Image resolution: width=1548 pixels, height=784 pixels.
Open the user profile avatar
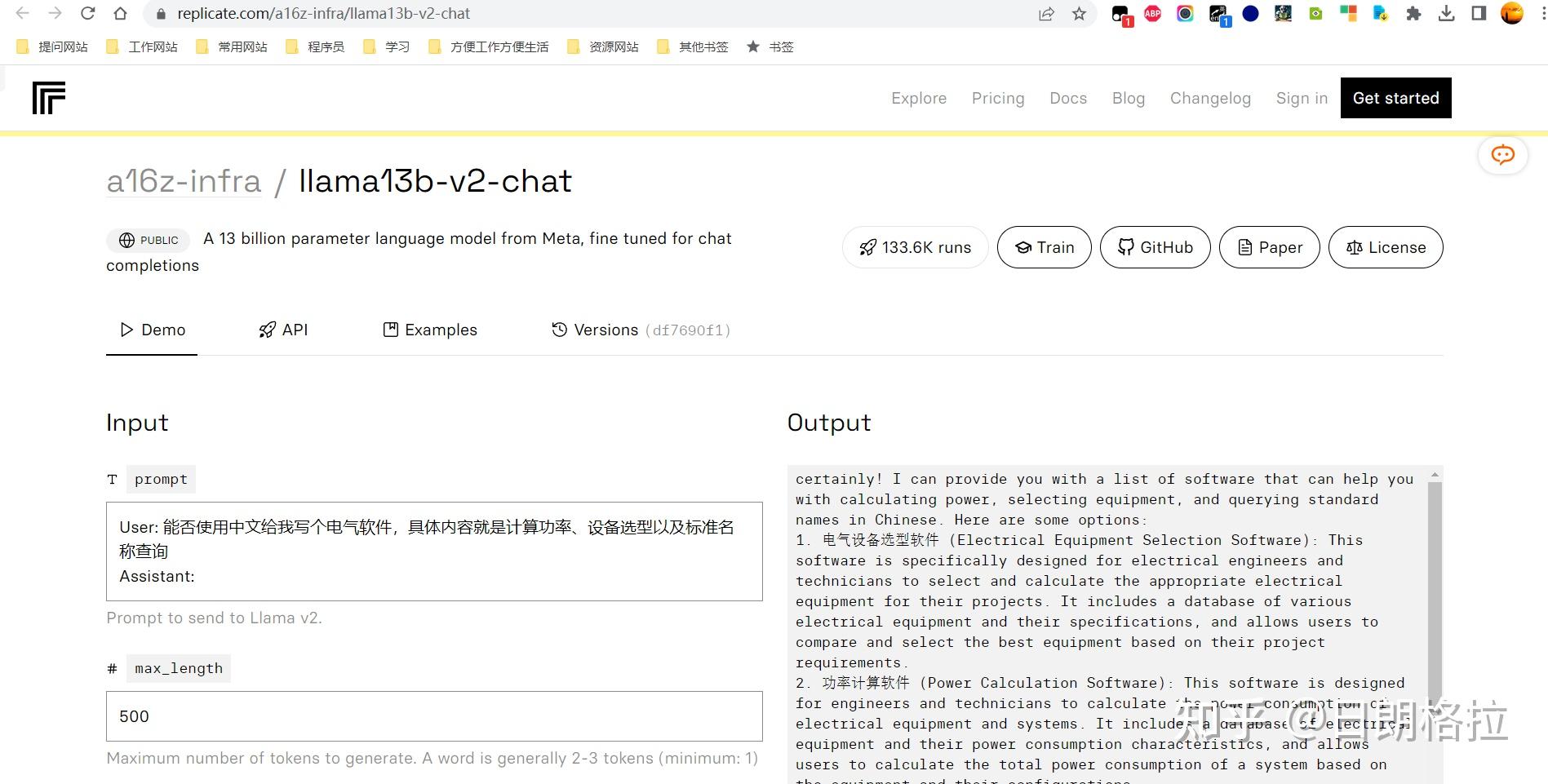1511,13
